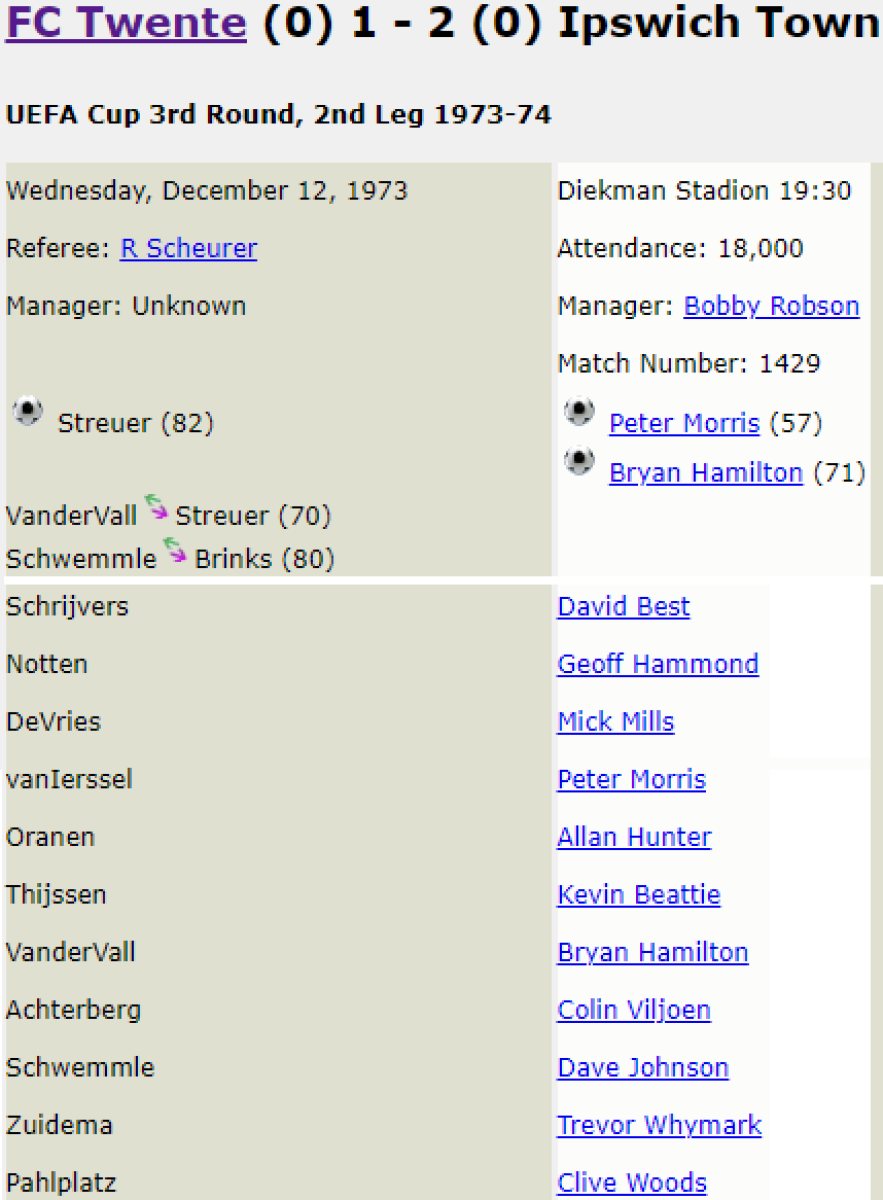The height and width of the screenshot is (1200, 883).
Task: Click the Mick Mills link
Action: coord(615,722)
